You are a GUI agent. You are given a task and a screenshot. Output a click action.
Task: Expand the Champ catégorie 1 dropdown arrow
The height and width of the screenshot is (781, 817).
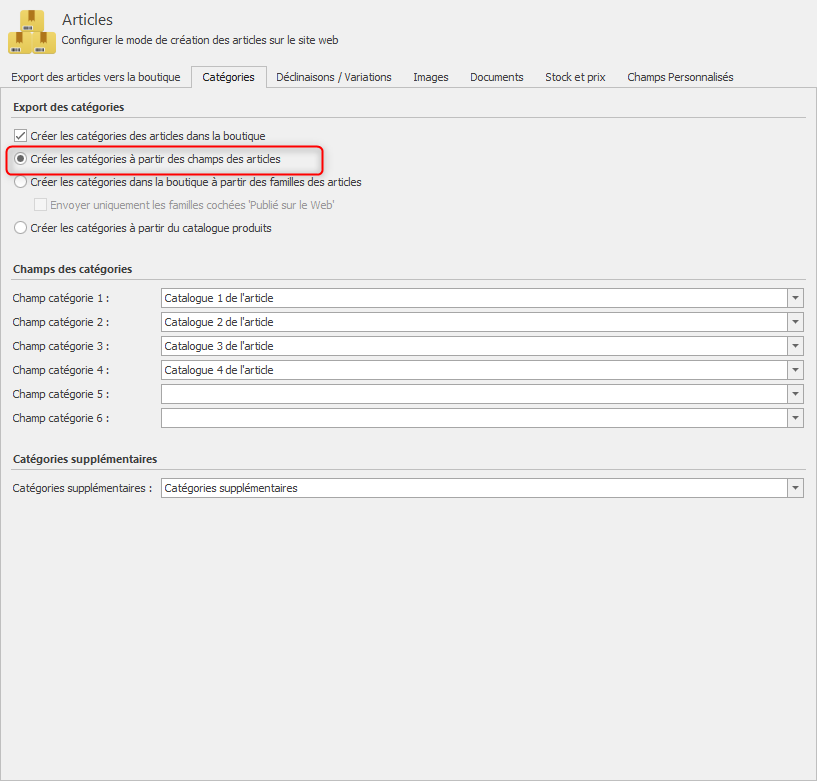[795, 298]
